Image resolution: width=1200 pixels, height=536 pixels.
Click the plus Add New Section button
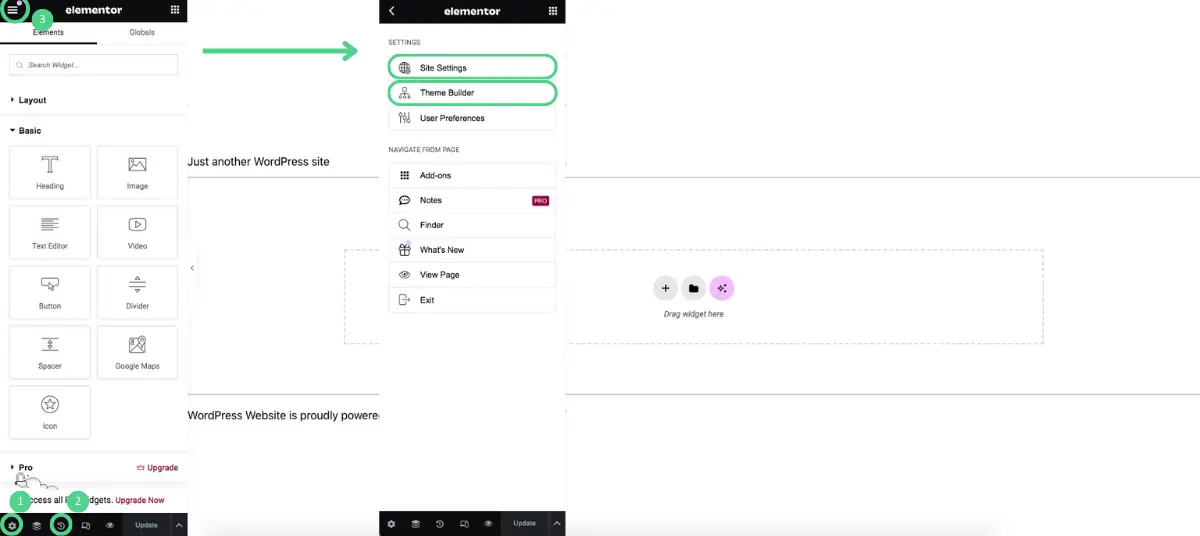(666, 288)
